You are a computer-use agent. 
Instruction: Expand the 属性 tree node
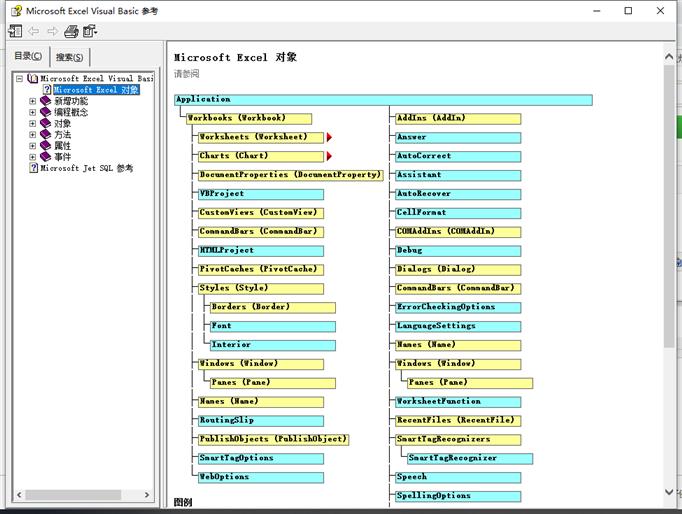[x=33, y=146]
